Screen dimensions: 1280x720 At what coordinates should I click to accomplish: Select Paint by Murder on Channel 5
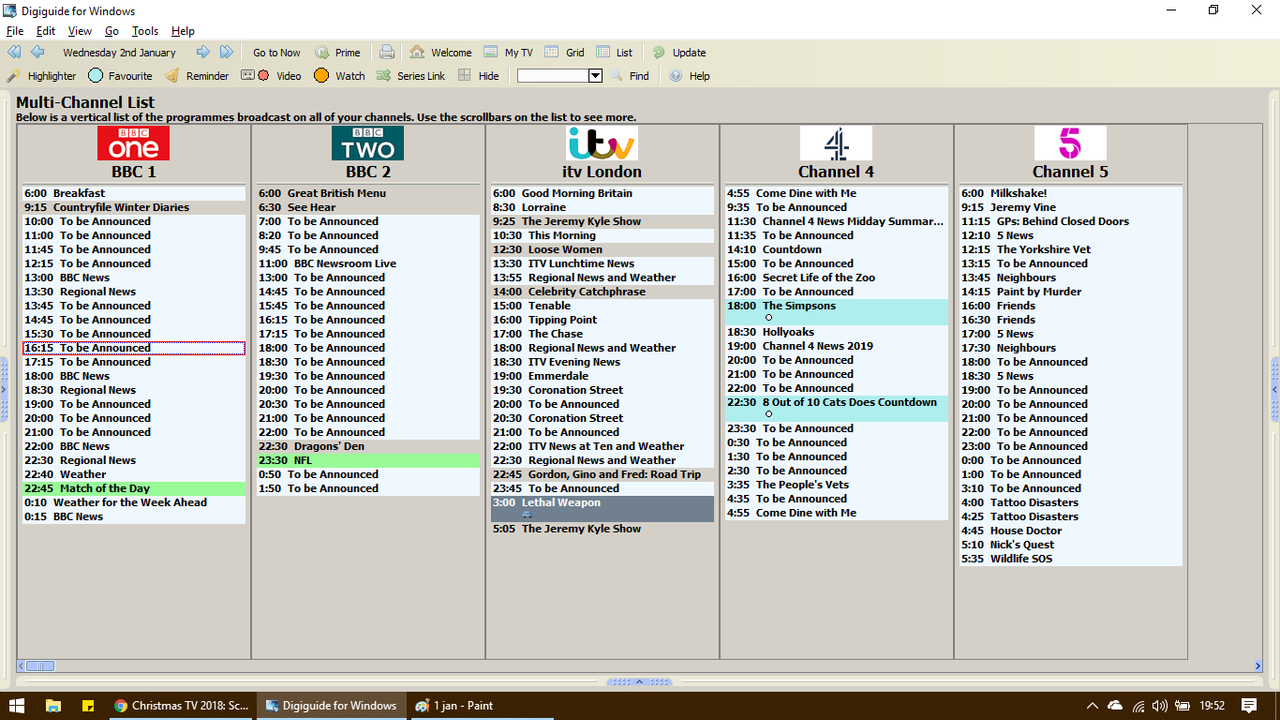point(1070,292)
